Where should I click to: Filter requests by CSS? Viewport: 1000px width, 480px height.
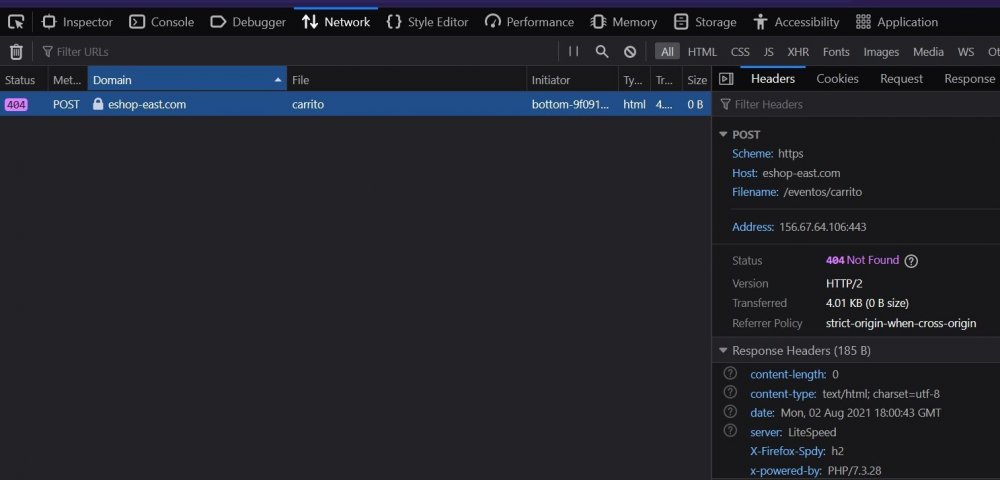click(x=740, y=52)
